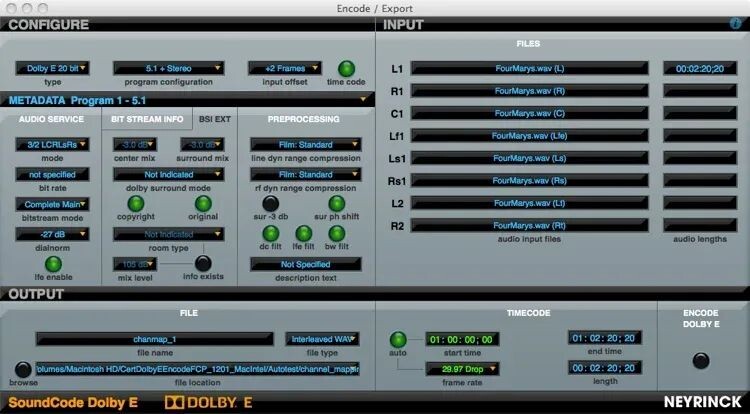The height and width of the screenshot is (414, 750).
Task: Select the Lf1 input file FourMarys.wav (Lfe)
Action: coord(529,136)
